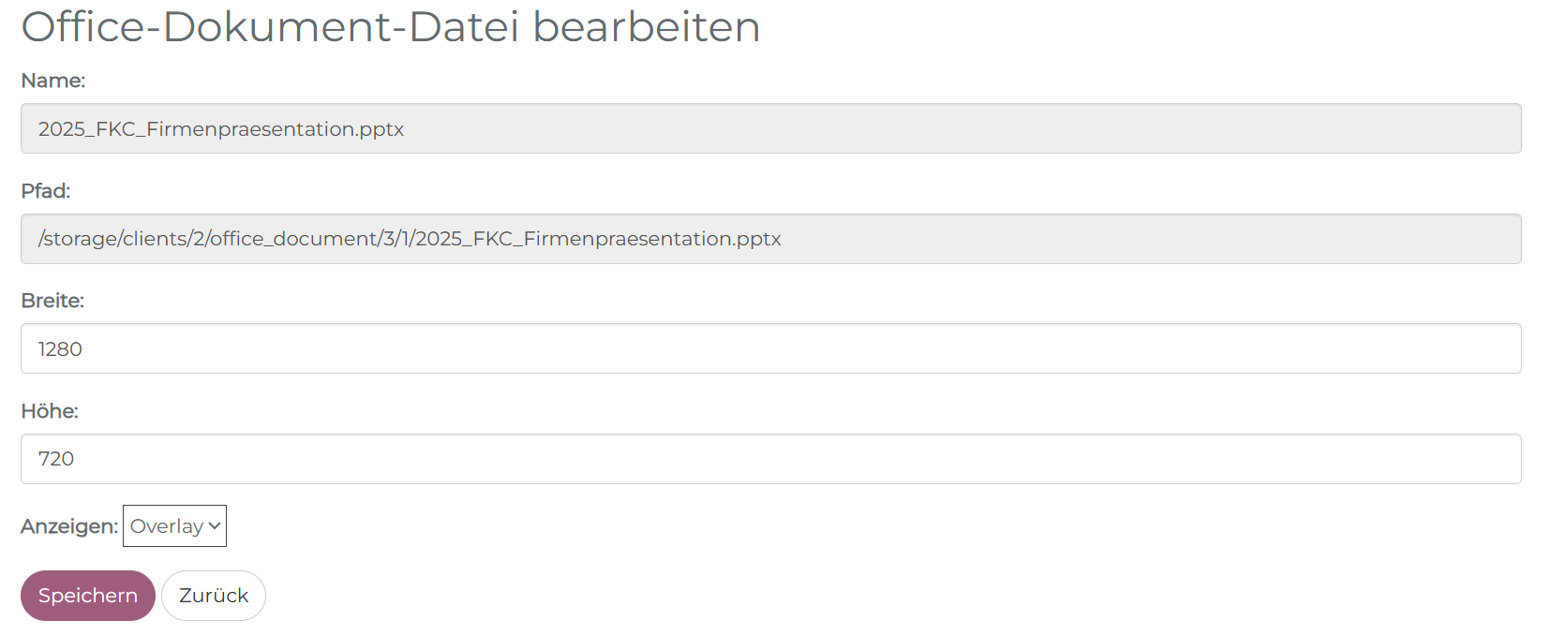The width and height of the screenshot is (1568, 635).
Task: Click the "Office-Dokument-Datei bearbeiten" heading
Action: pyautogui.click(x=391, y=26)
